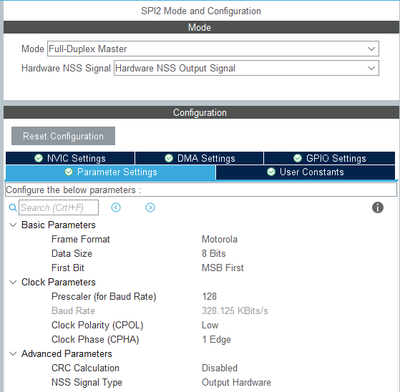Collapse the Basic Parameters section
Image resolution: width=400 pixels, height=392 pixels.
click(13, 225)
